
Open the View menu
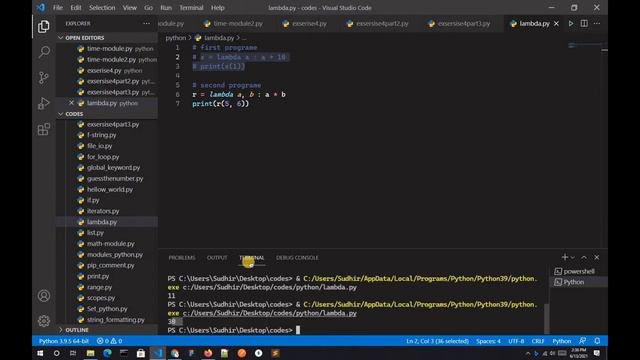(x=129, y=8)
